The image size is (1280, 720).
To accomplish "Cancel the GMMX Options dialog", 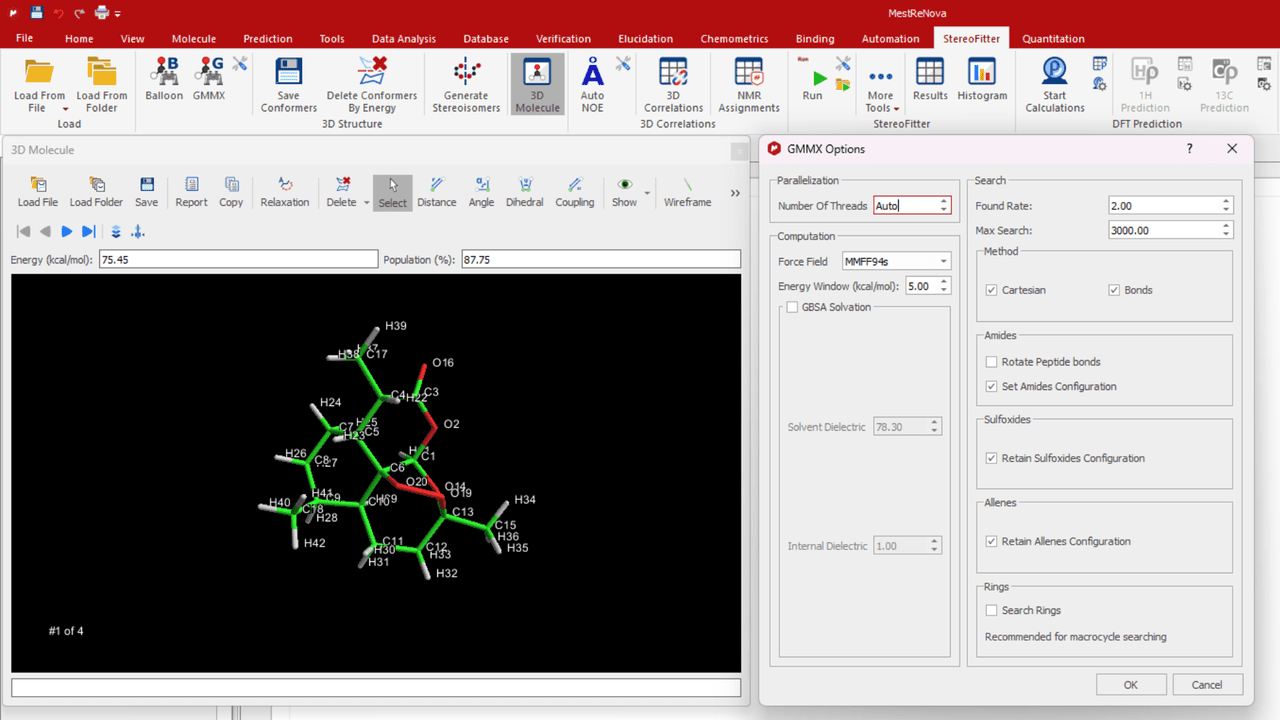I will (x=1207, y=685).
